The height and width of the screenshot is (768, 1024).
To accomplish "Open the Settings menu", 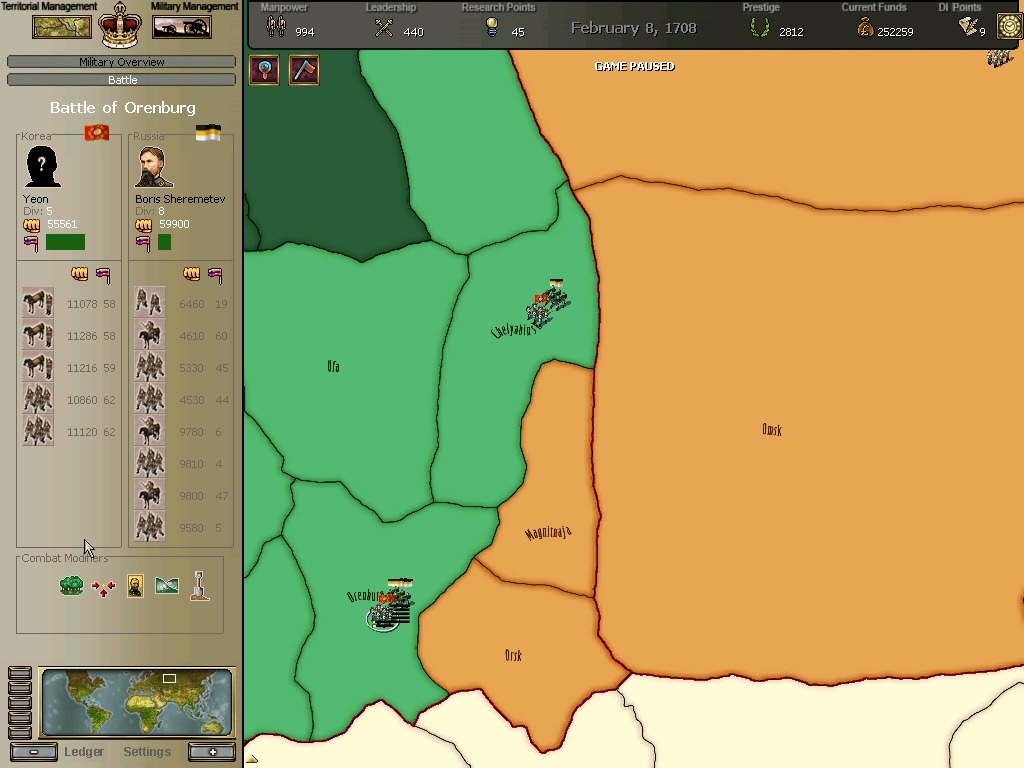I will click(147, 752).
